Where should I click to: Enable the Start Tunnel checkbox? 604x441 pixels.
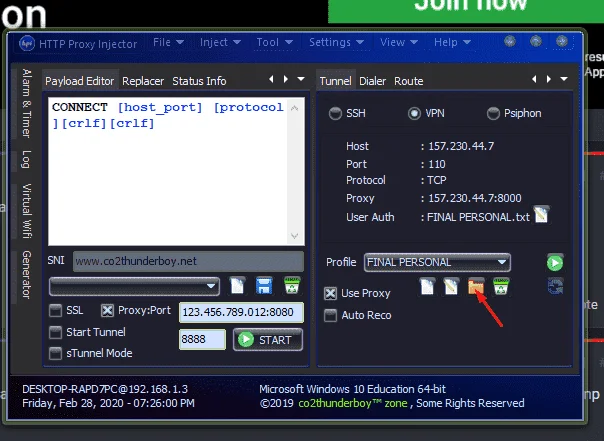tap(55, 332)
